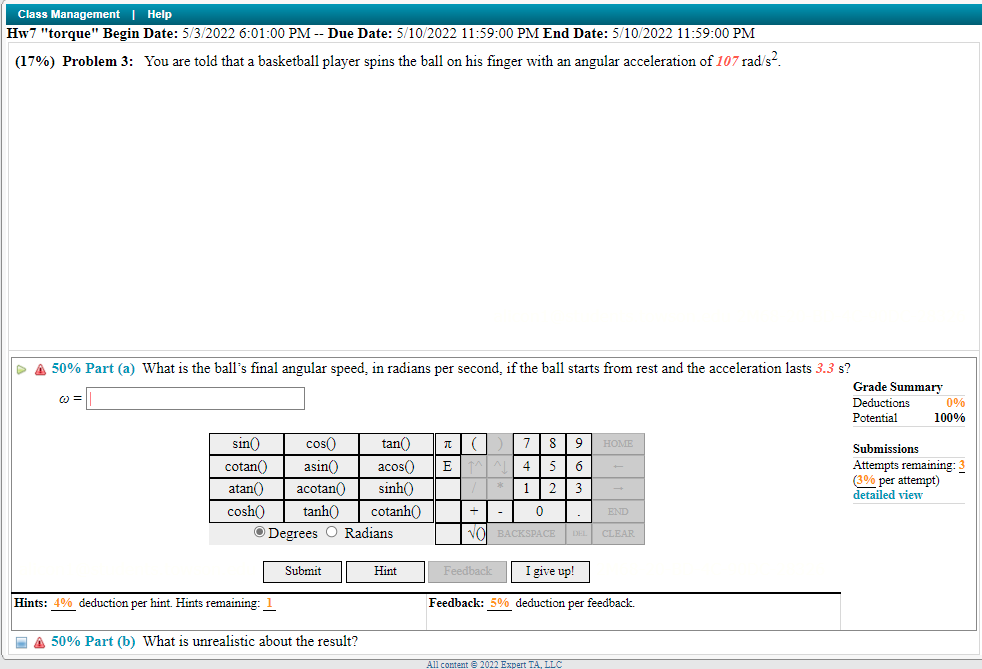
Task: Open the detailed view link
Action: pyautogui.click(x=887, y=494)
